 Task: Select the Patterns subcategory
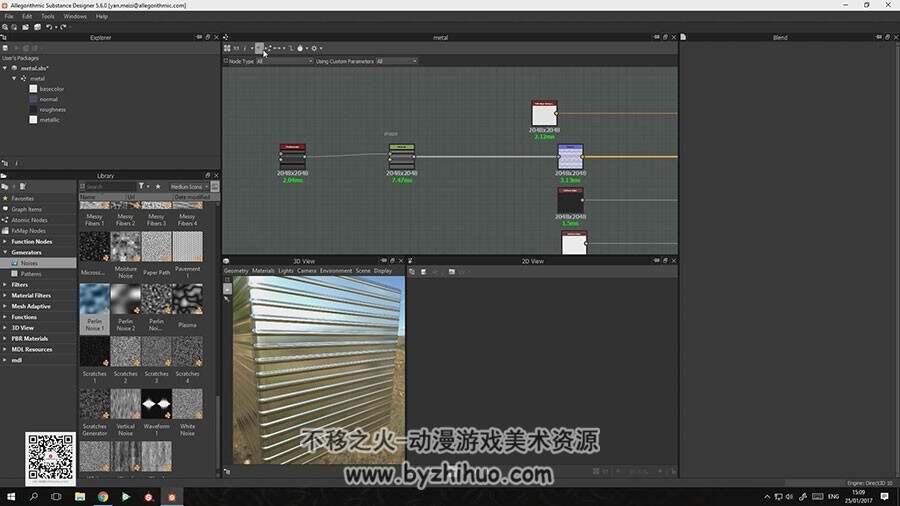click(30, 274)
